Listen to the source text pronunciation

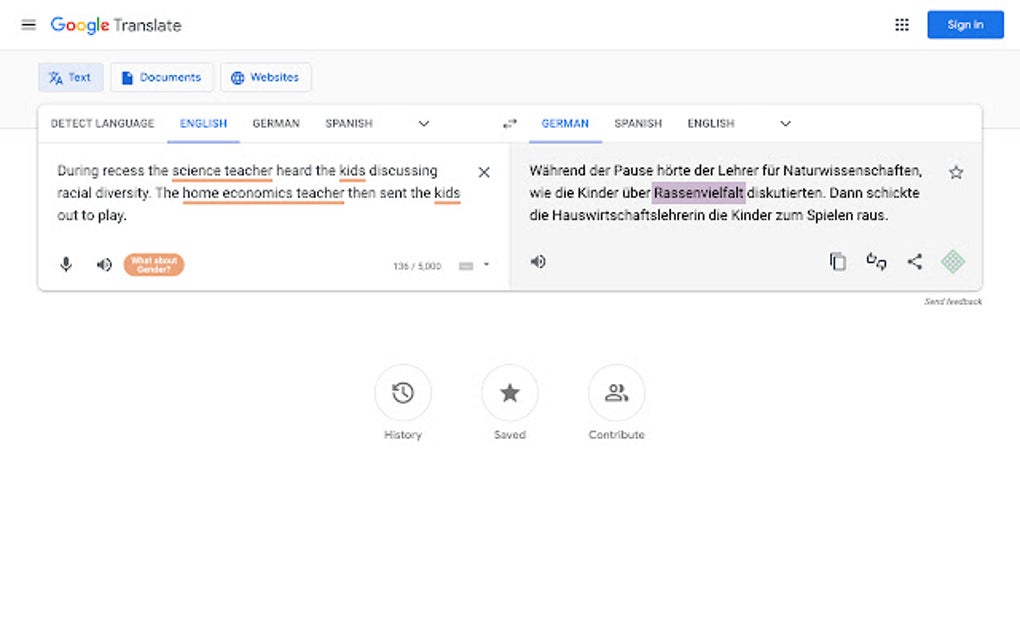103,264
